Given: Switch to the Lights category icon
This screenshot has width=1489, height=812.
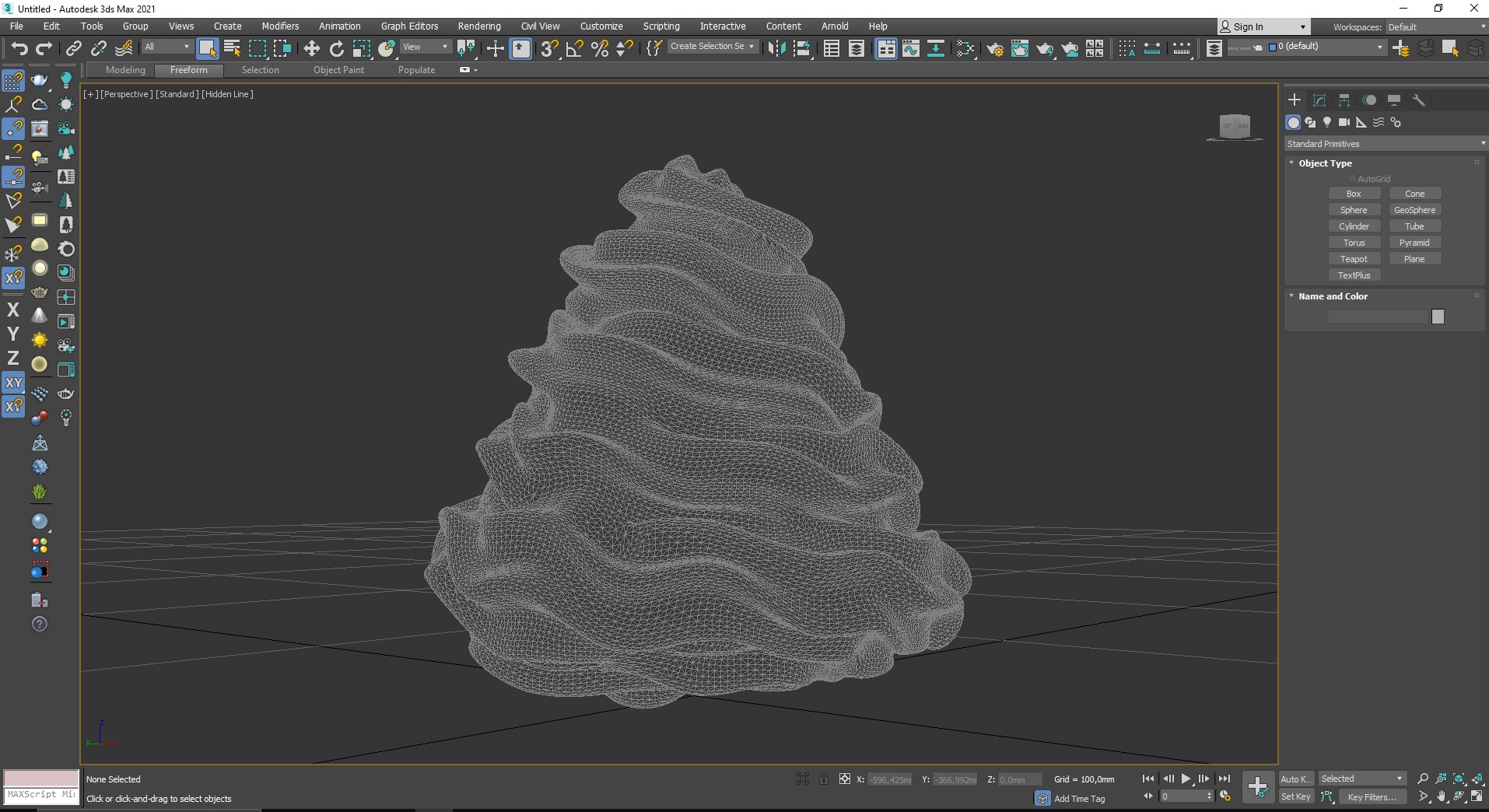Looking at the screenshot, I should coord(1327,122).
